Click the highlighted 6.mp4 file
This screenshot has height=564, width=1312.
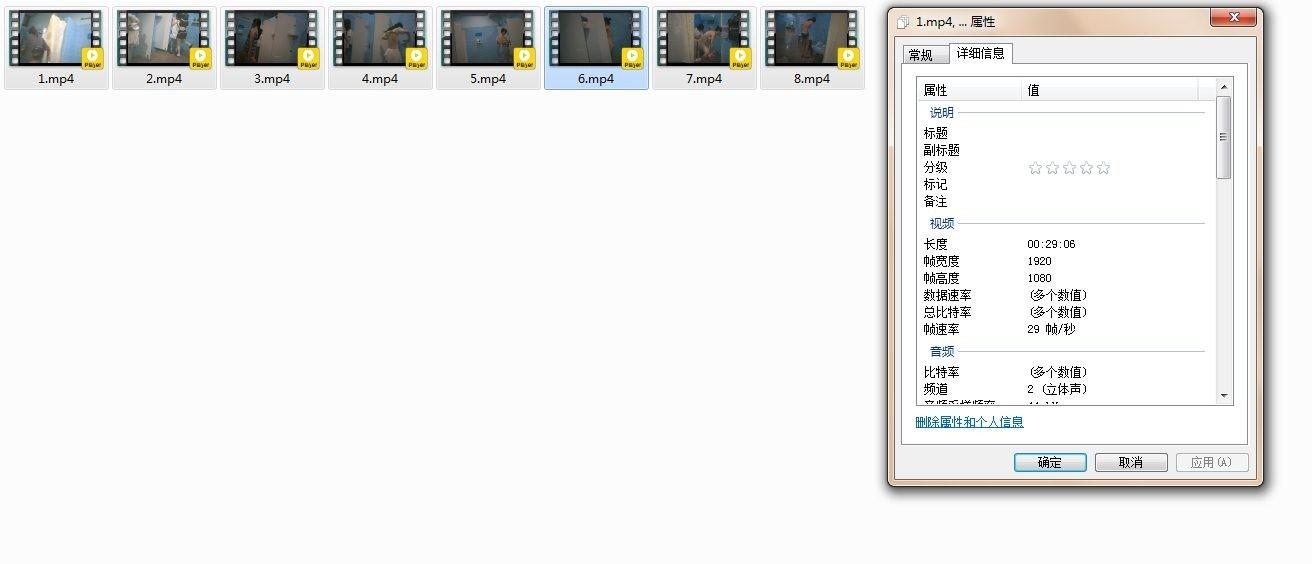coord(596,41)
